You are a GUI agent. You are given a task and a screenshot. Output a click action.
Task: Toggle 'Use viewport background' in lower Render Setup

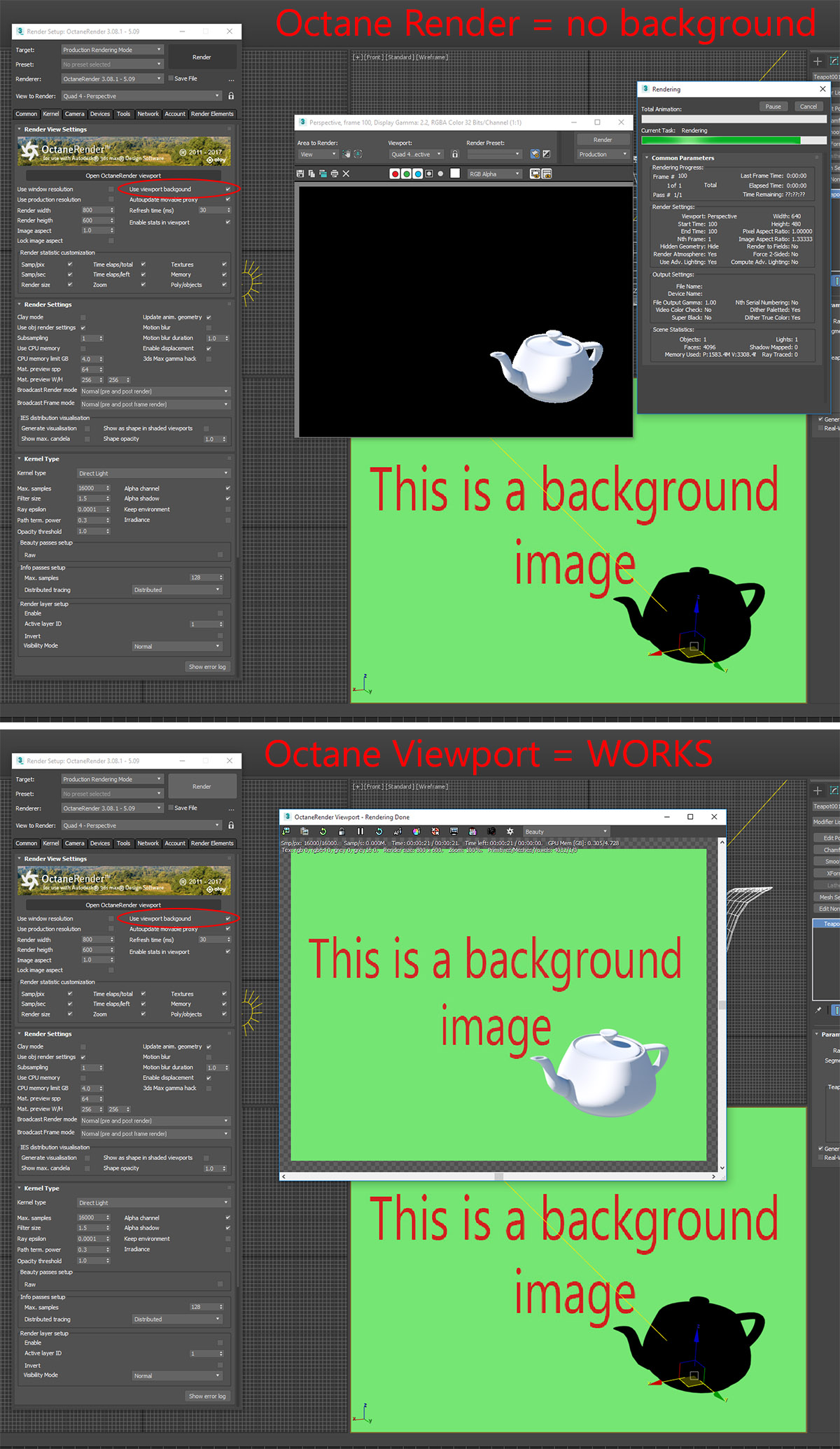point(227,918)
